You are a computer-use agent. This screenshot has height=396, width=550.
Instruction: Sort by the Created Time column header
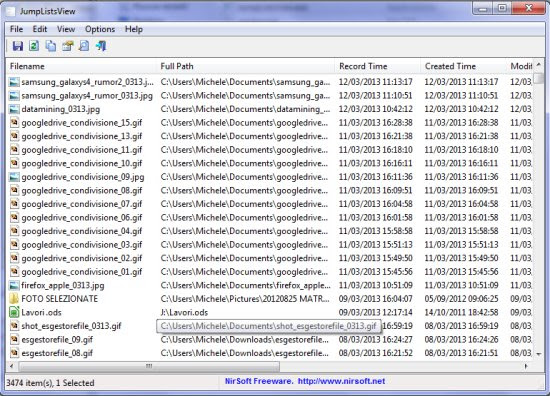(x=464, y=66)
